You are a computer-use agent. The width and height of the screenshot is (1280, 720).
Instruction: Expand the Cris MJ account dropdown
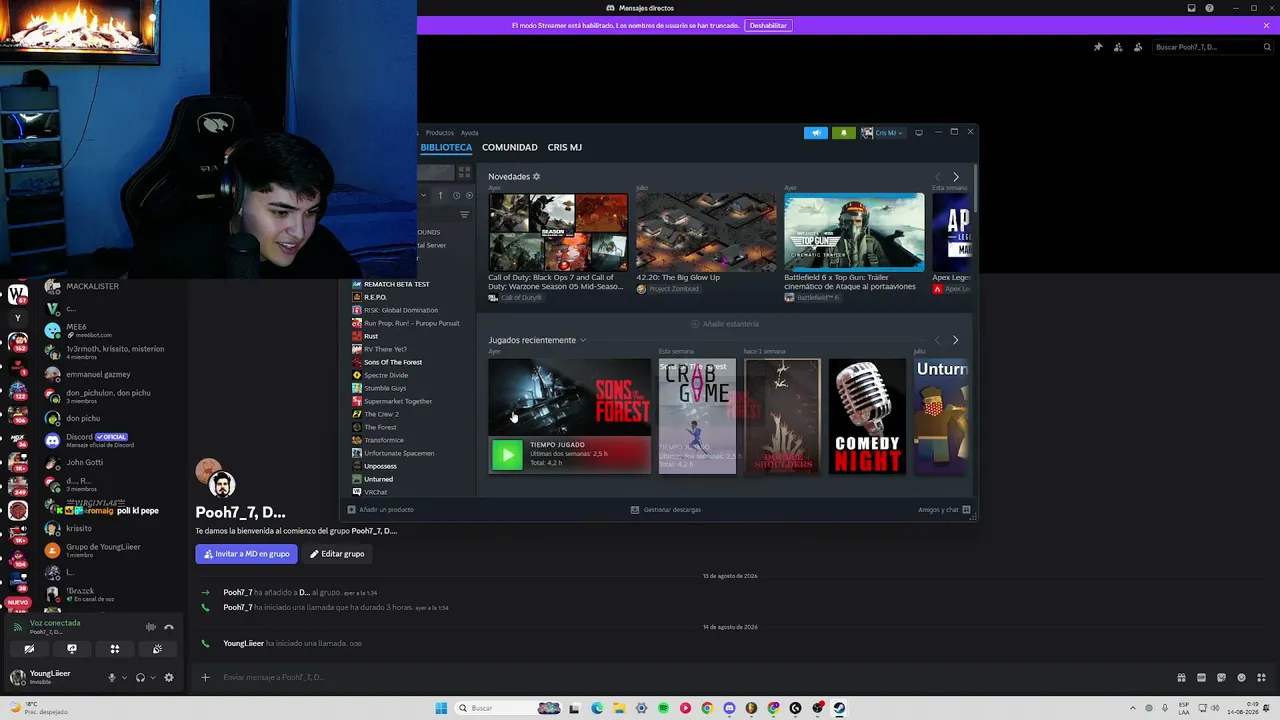click(x=882, y=133)
